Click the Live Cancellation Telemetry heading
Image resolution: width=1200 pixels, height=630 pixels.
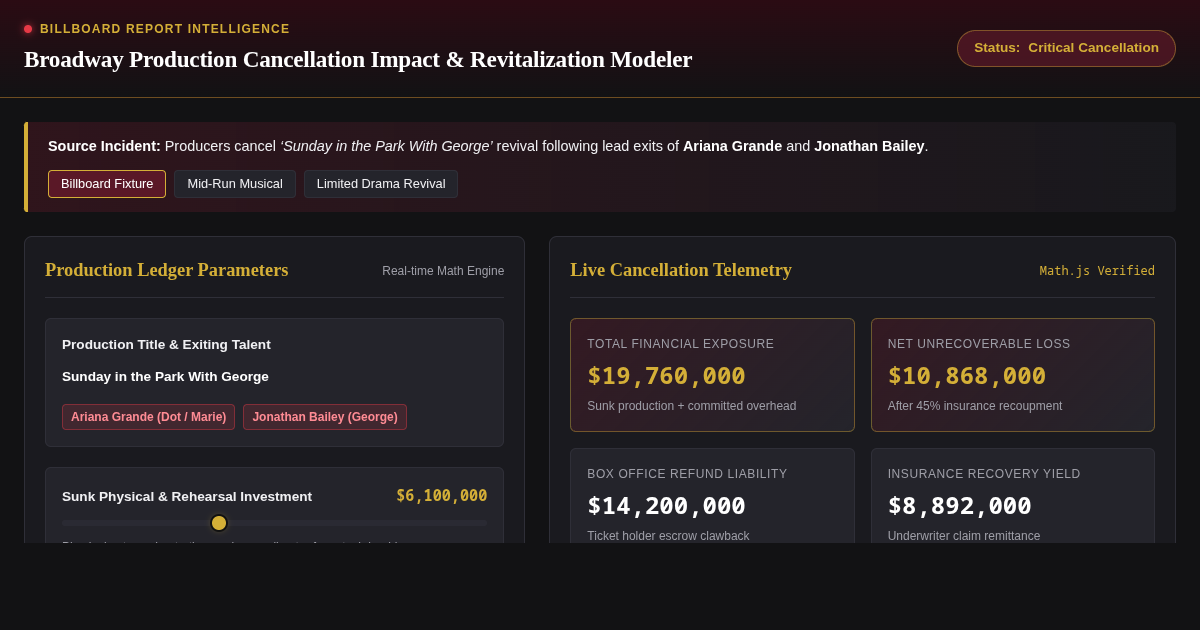pos(681,270)
